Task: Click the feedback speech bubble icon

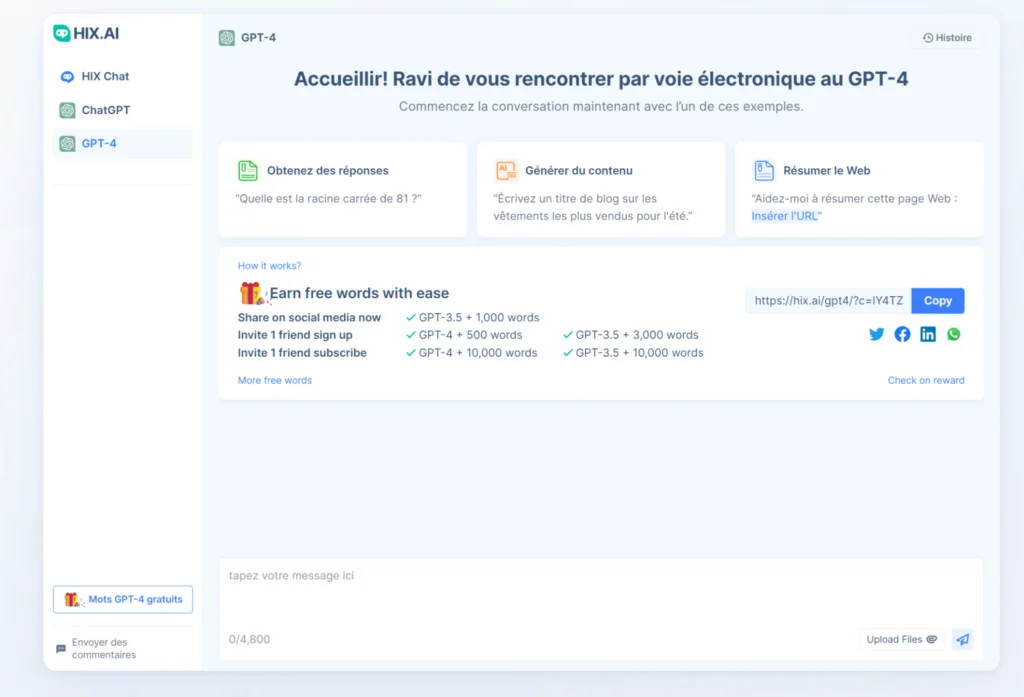Action: [x=59, y=647]
